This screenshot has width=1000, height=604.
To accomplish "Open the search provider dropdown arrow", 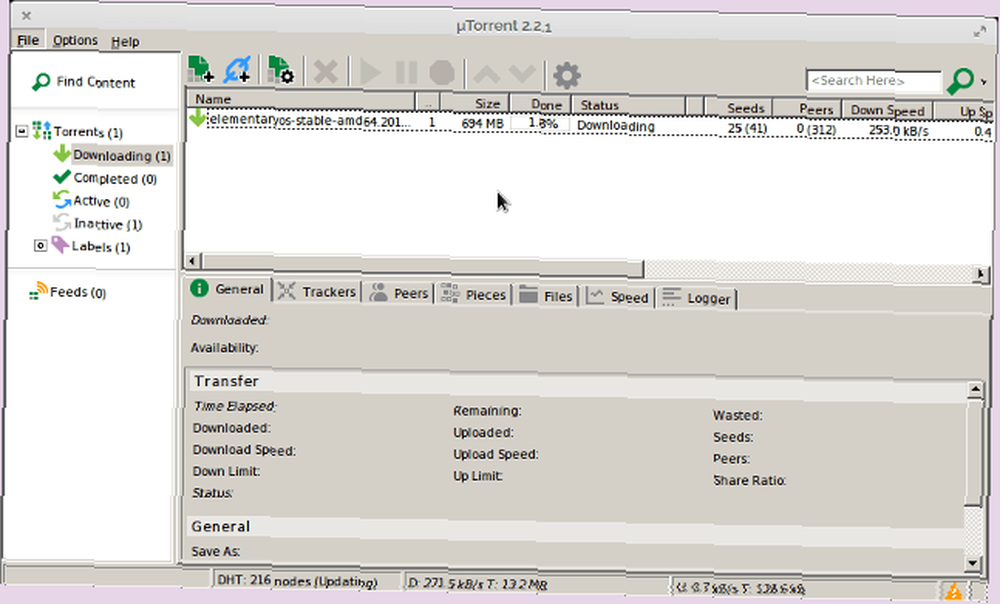I will (x=983, y=82).
